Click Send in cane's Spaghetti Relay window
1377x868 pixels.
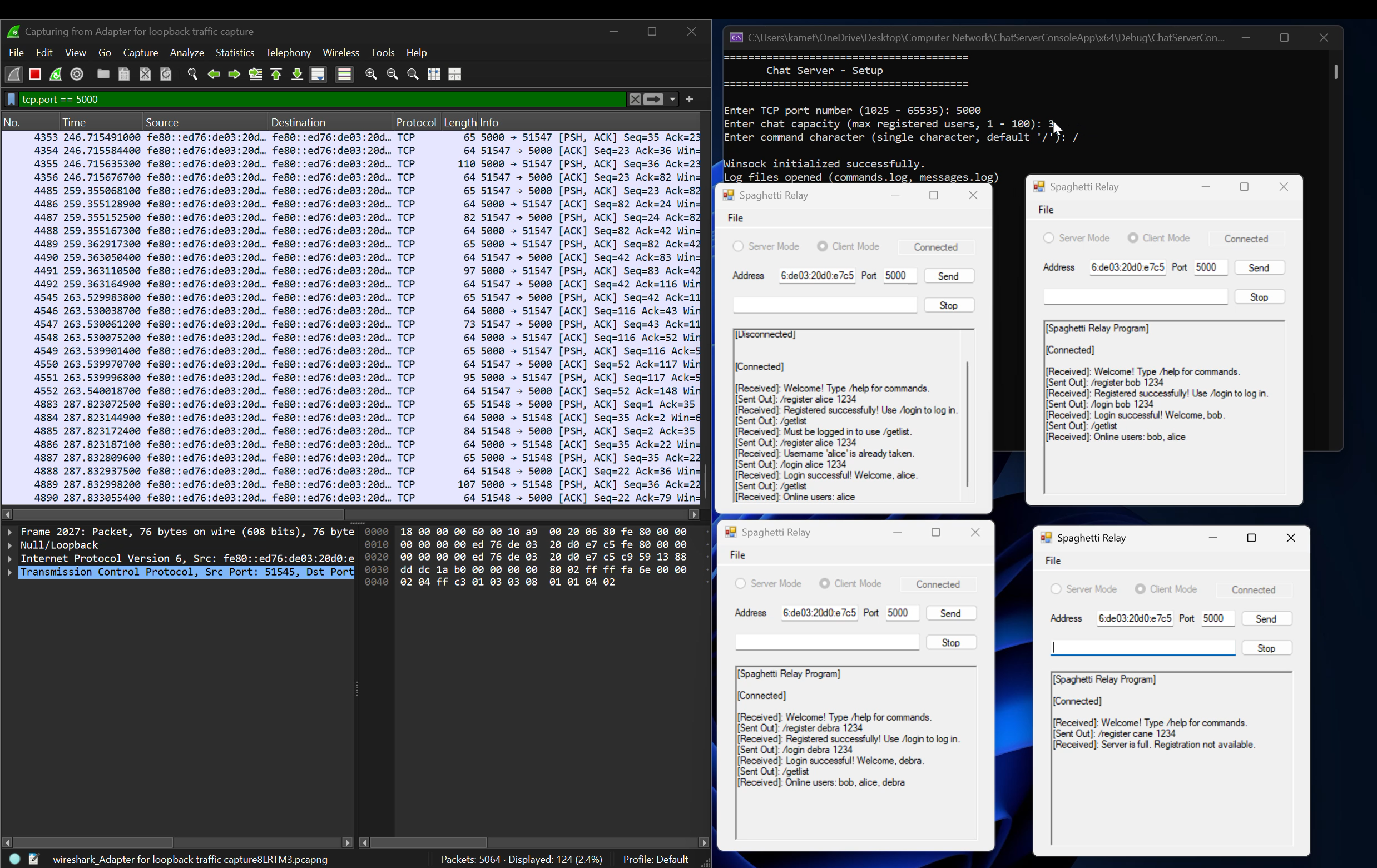1266,619
